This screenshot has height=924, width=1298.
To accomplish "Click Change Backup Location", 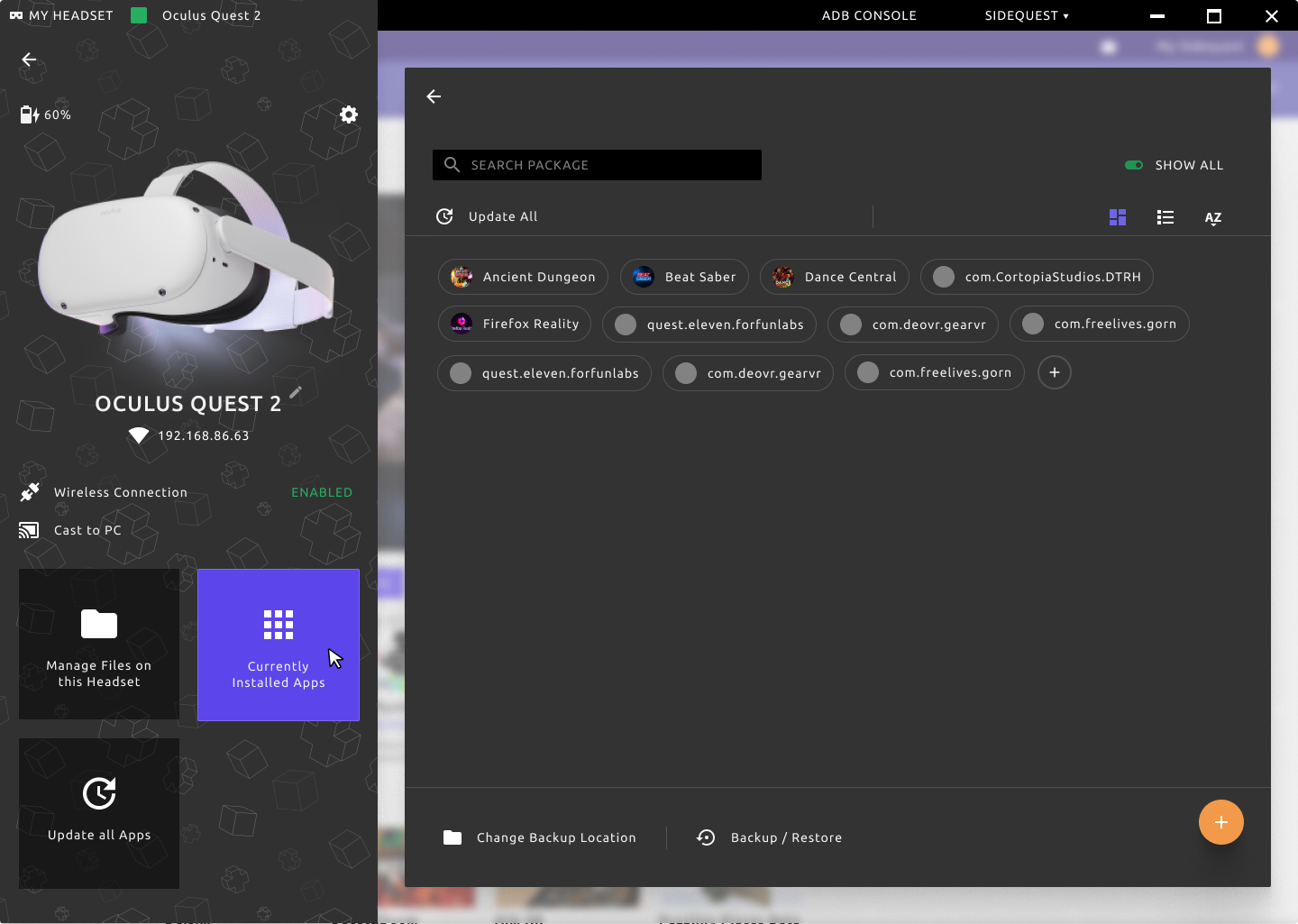I will pyautogui.click(x=539, y=837).
